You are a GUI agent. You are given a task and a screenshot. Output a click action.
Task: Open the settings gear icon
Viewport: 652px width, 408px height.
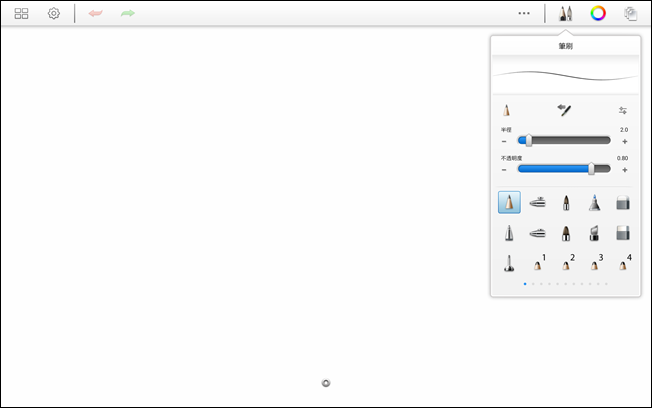(x=54, y=14)
